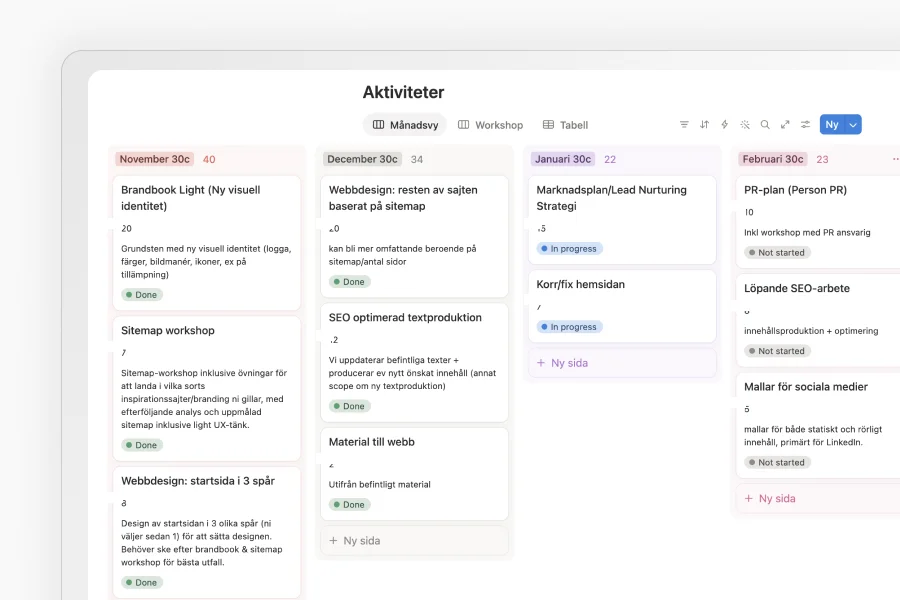Add Ny sida in the December column
900x600 pixels.
click(x=414, y=540)
